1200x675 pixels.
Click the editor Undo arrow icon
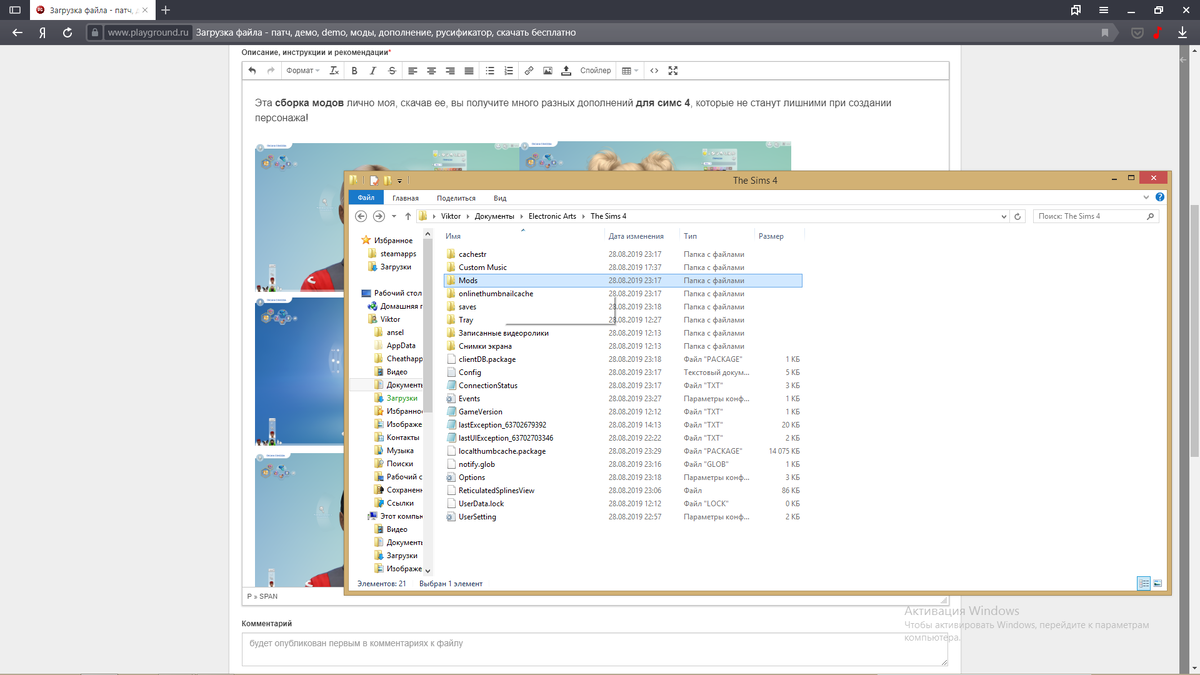[252, 71]
